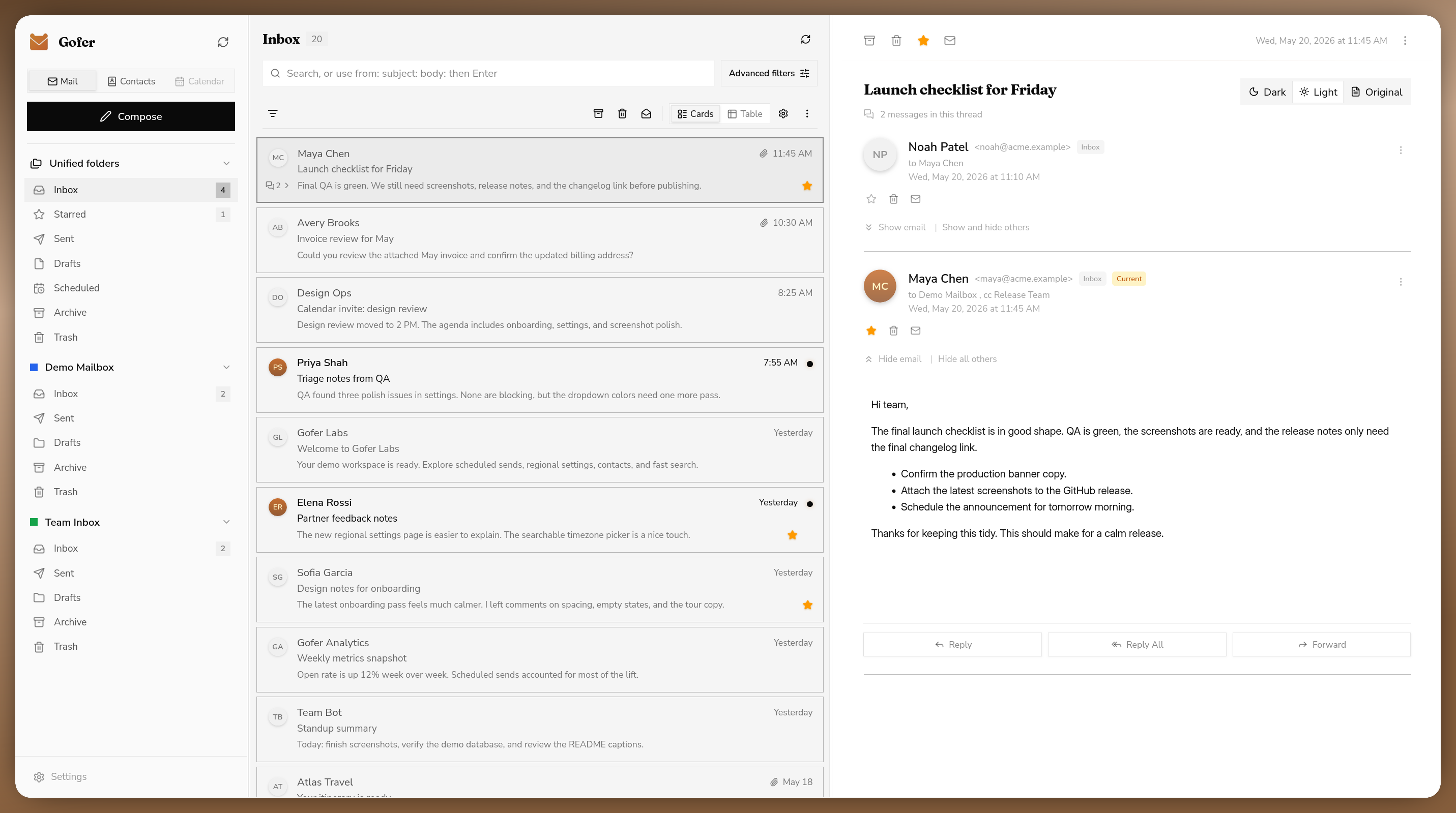Forward this email thread
The image size is (1456, 813).
1322,645
